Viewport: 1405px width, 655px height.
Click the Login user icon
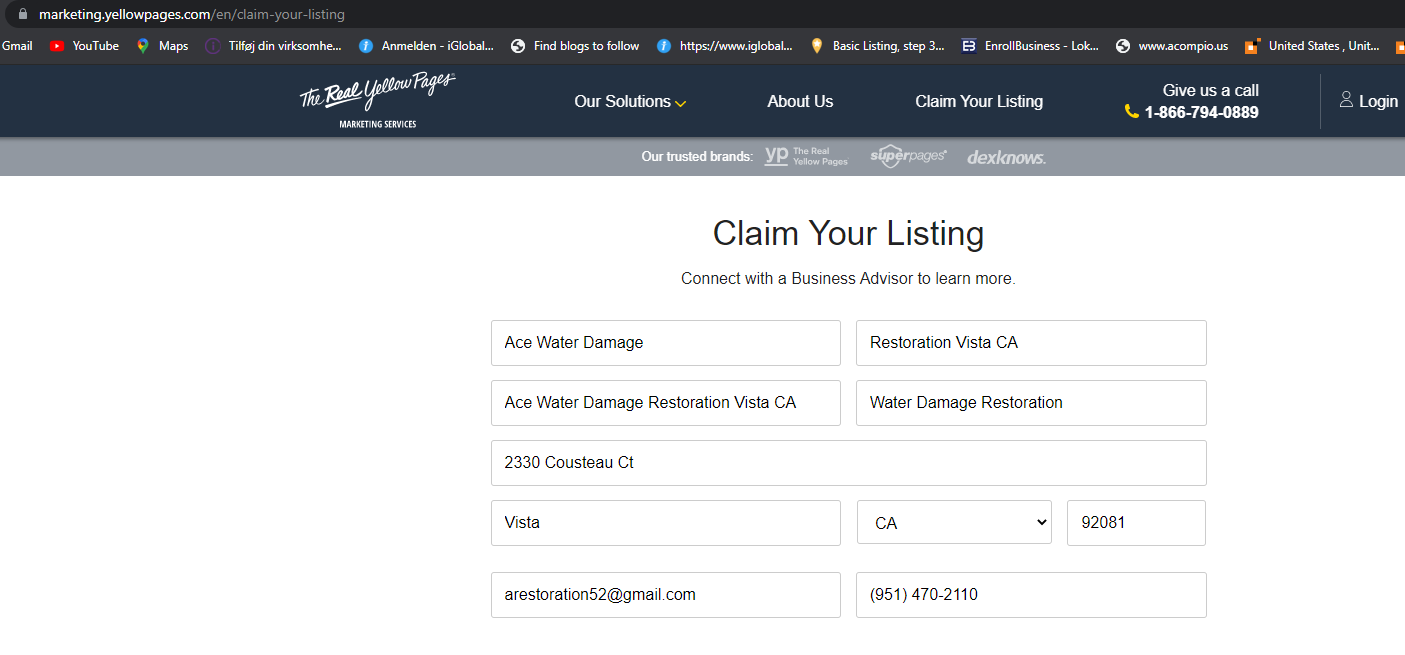pos(1346,100)
